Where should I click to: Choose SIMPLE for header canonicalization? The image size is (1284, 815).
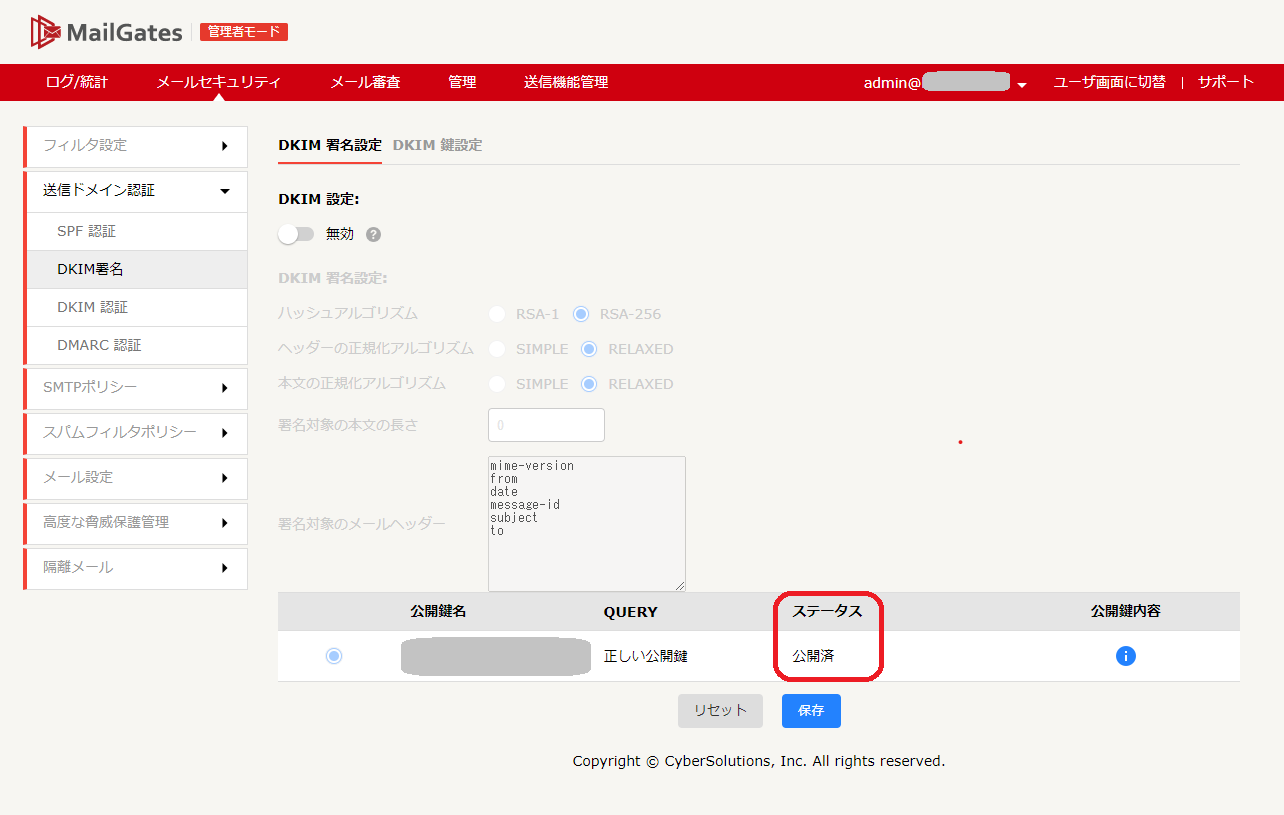point(497,349)
